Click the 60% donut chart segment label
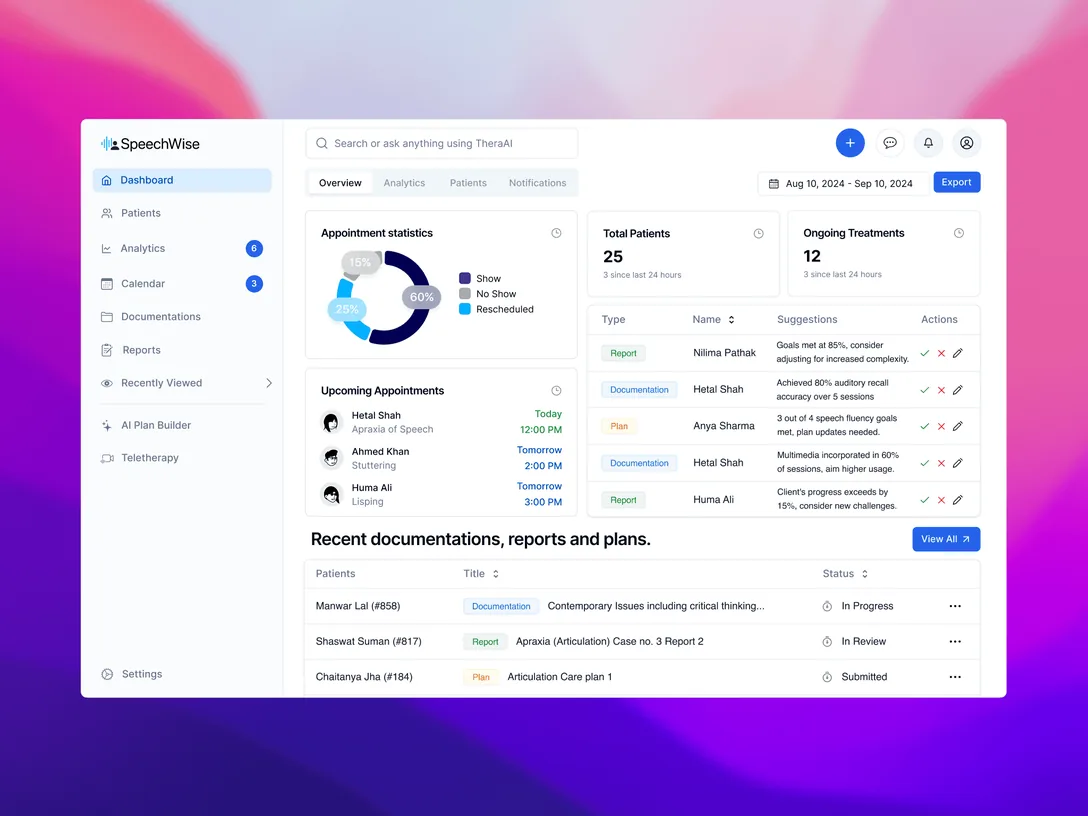 tap(421, 297)
